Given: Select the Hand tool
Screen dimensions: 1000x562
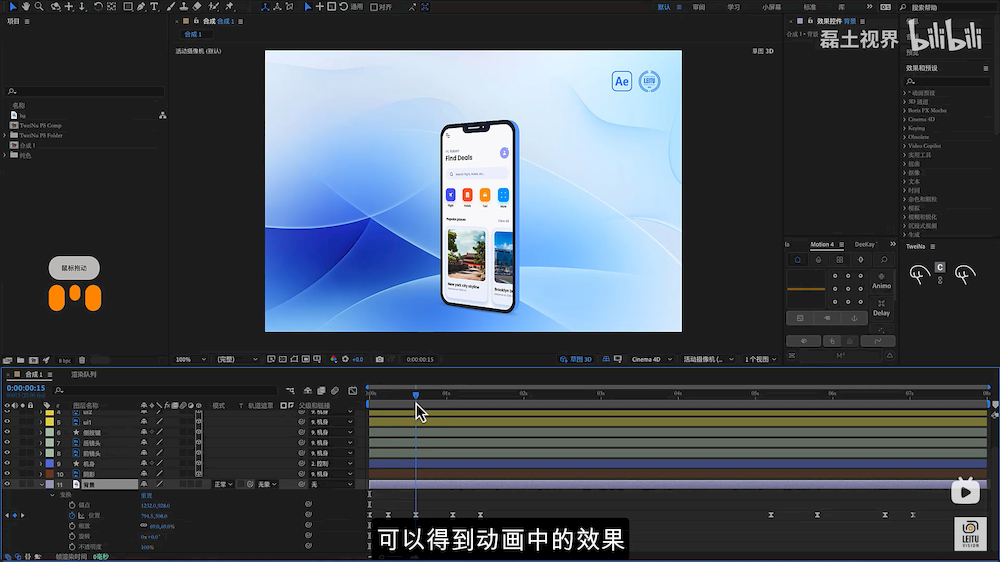Looking at the screenshot, I should click(26, 6).
